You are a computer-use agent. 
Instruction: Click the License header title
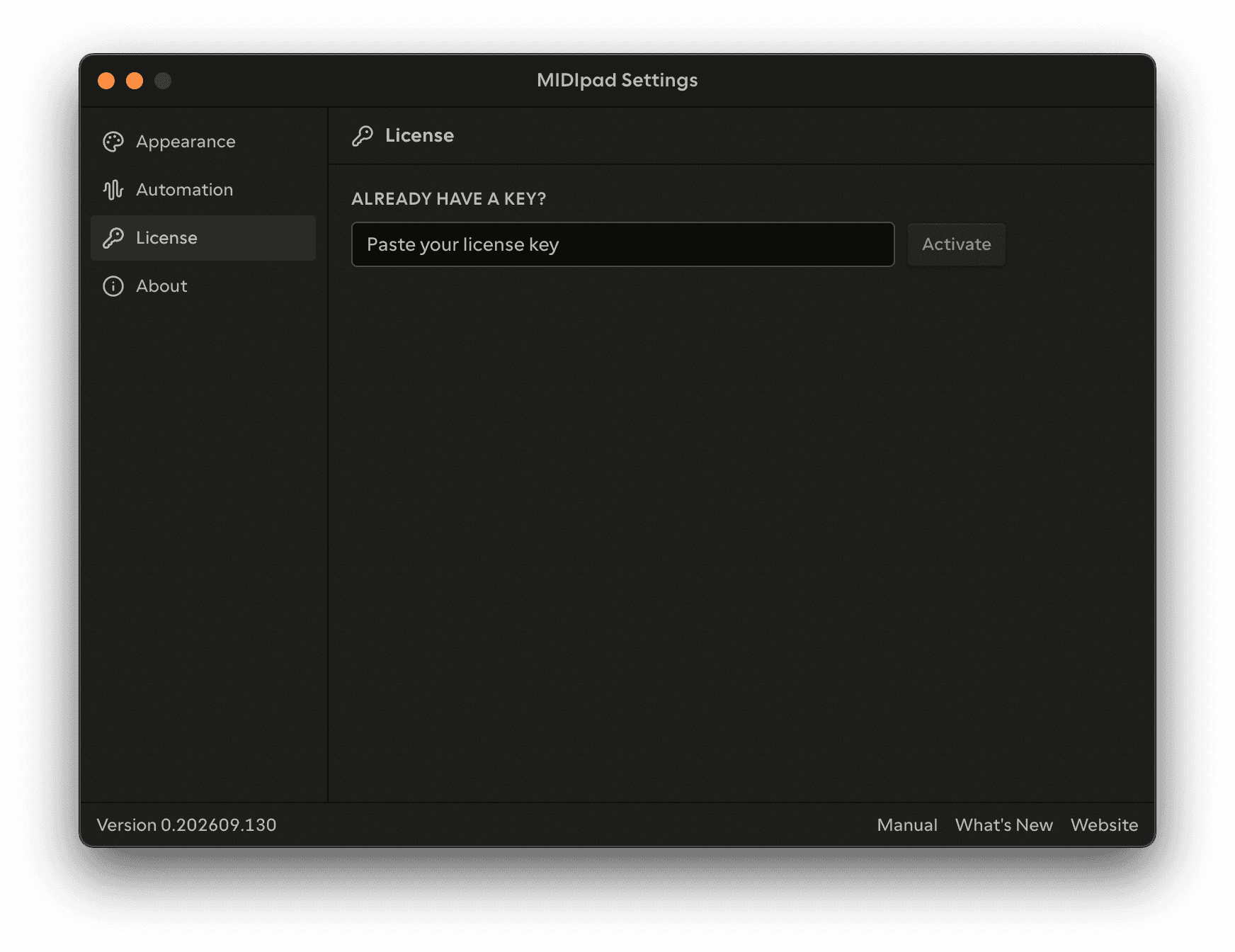[420, 135]
